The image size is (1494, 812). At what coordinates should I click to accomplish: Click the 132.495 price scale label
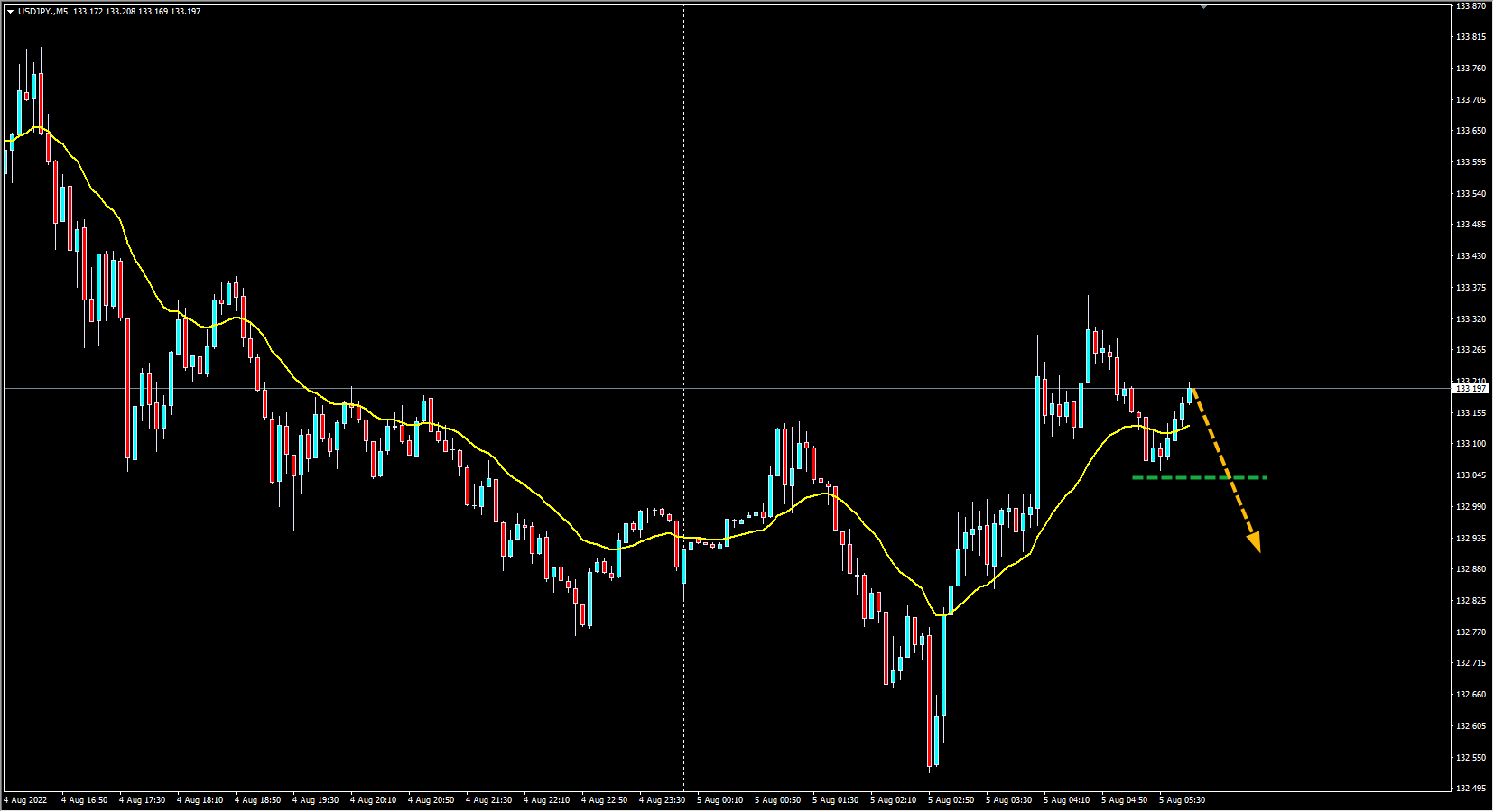click(x=1471, y=789)
